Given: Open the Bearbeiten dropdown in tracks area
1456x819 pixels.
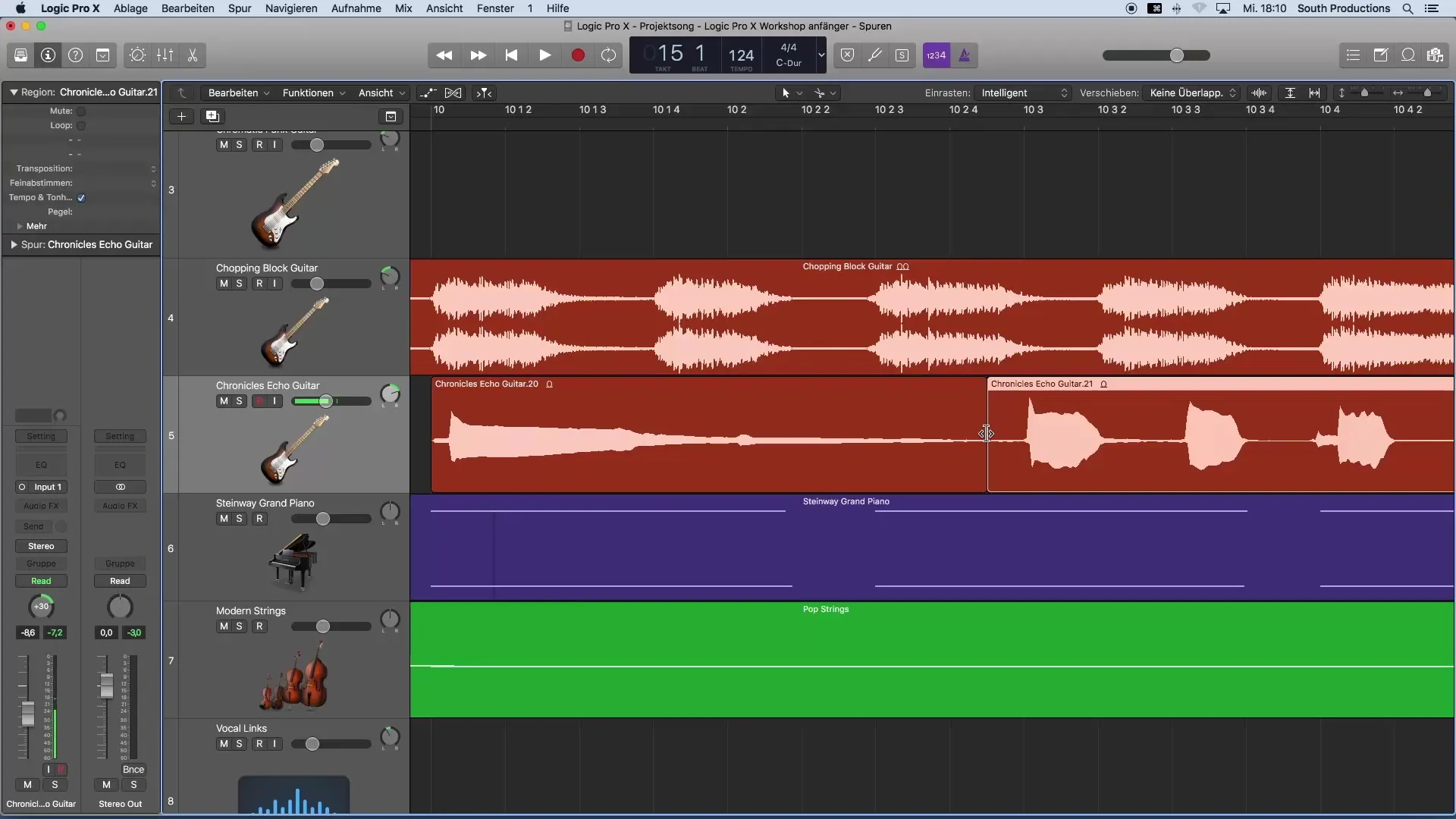Looking at the screenshot, I should pos(239,93).
